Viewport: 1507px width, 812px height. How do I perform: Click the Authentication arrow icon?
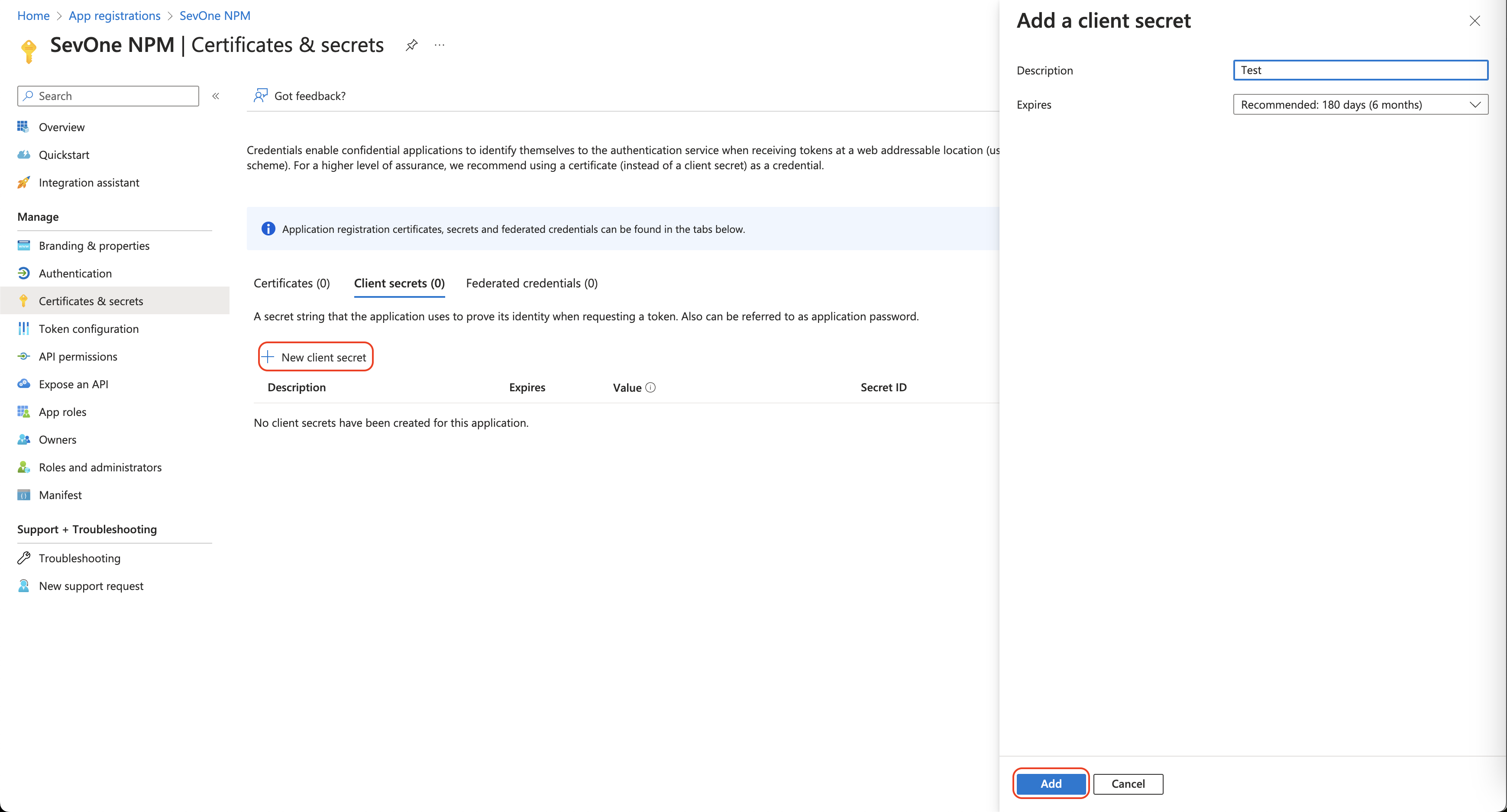[x=23, y=273]
